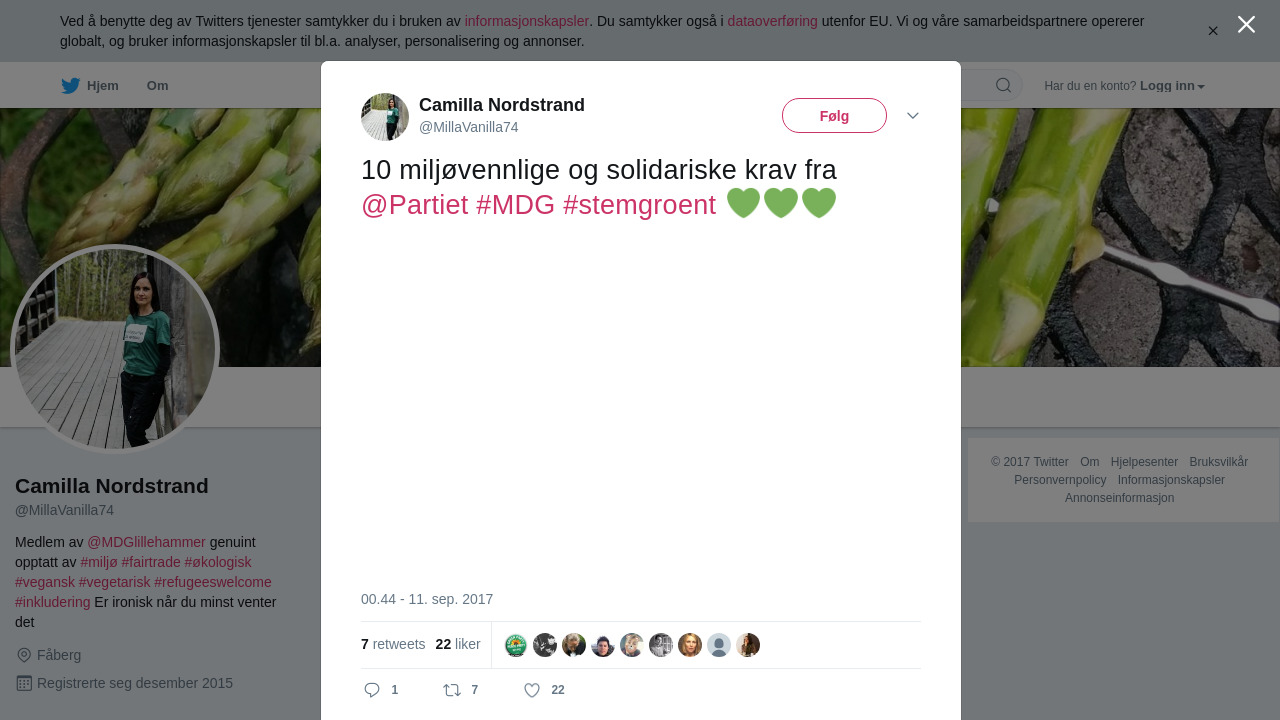View the 22 liker list
Image resolution: width=1280 pixels, height=720 pixels.
pos(458,644)
